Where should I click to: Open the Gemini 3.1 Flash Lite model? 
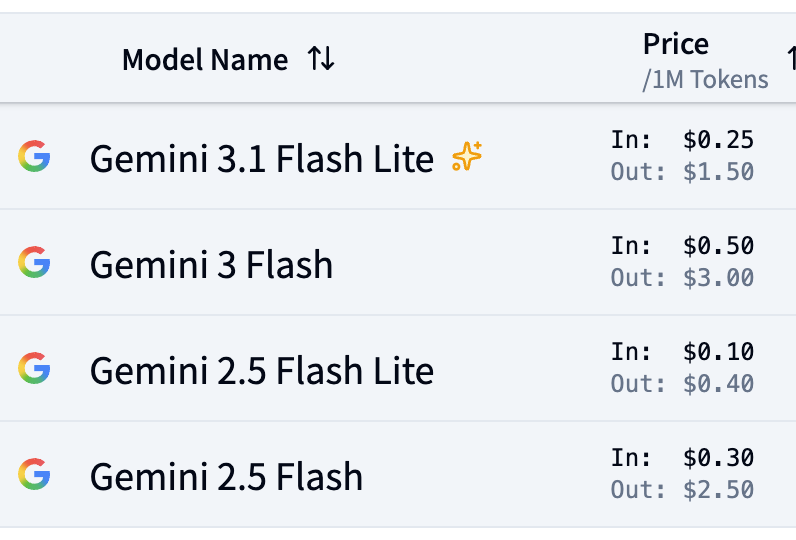(x=261, y=158)
